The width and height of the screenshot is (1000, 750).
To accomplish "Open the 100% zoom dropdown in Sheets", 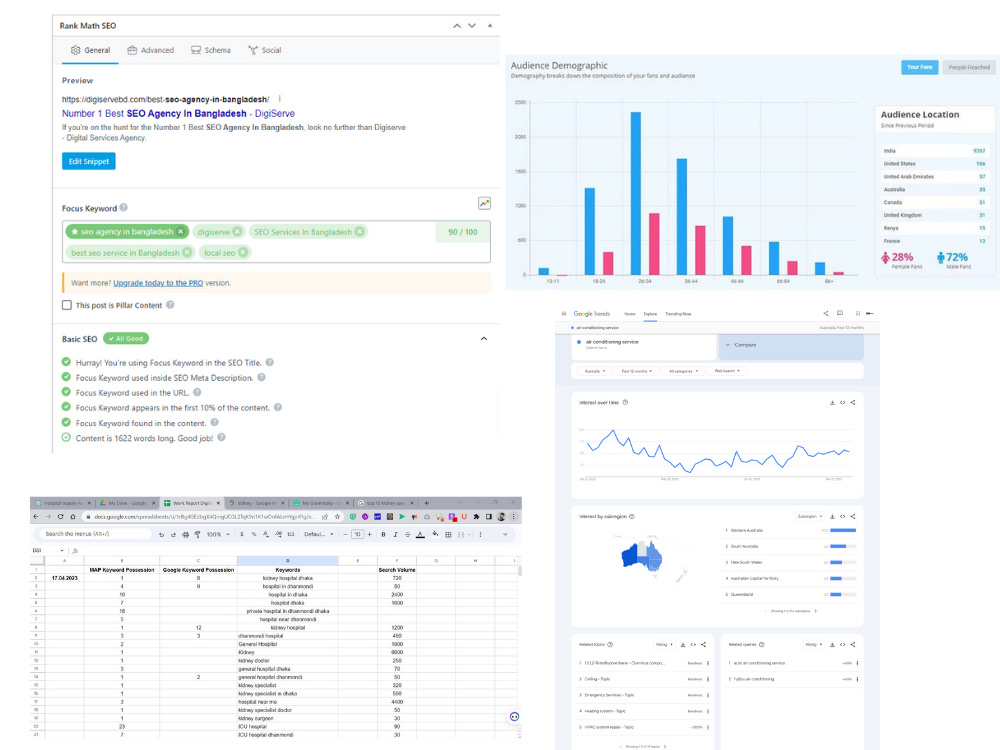I will tap(217, 534).
